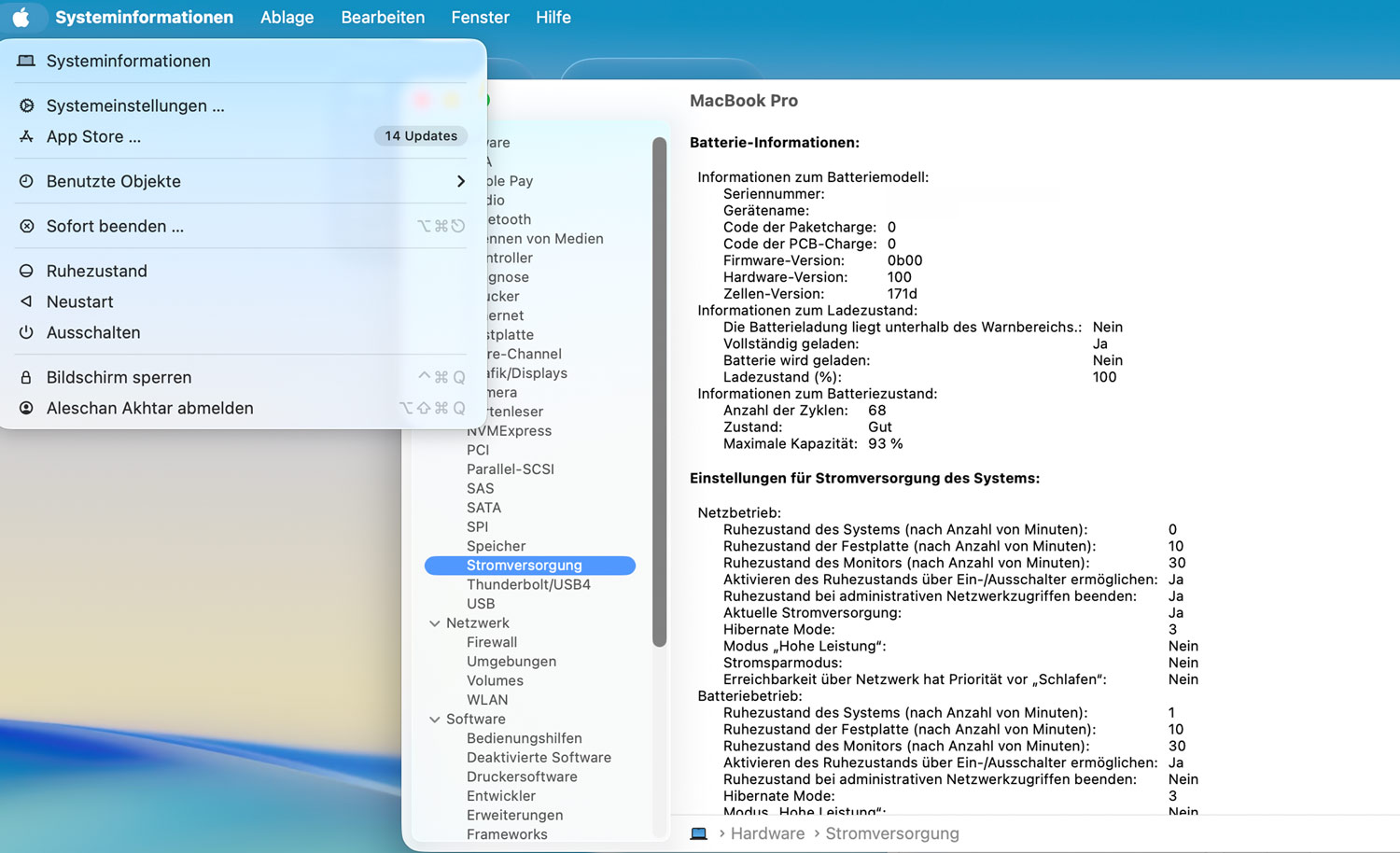Click the force quit icon beside Sofort beenden
The image size is (1400, 853).
coord(27,226)
